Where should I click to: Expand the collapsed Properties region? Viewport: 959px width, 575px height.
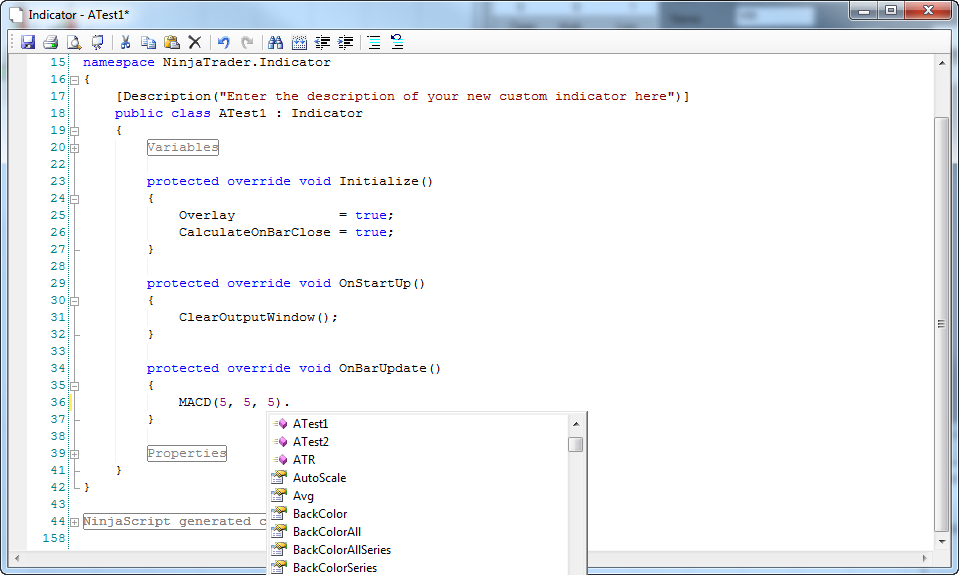pos(75,454)
